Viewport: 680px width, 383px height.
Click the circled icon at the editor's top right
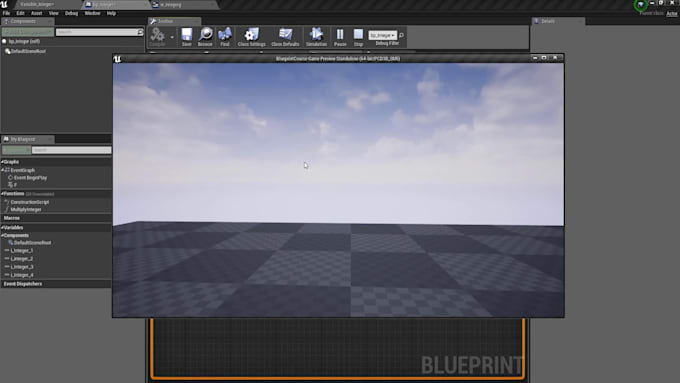point(641,5)
